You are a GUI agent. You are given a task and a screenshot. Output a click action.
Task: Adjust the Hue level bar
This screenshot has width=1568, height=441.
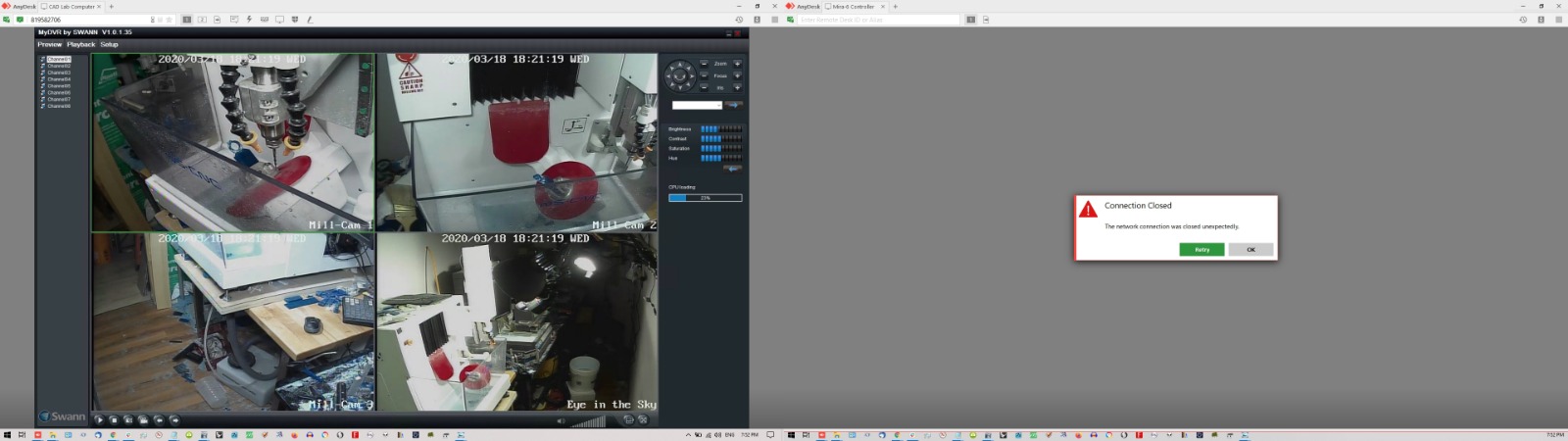(721, 158)
